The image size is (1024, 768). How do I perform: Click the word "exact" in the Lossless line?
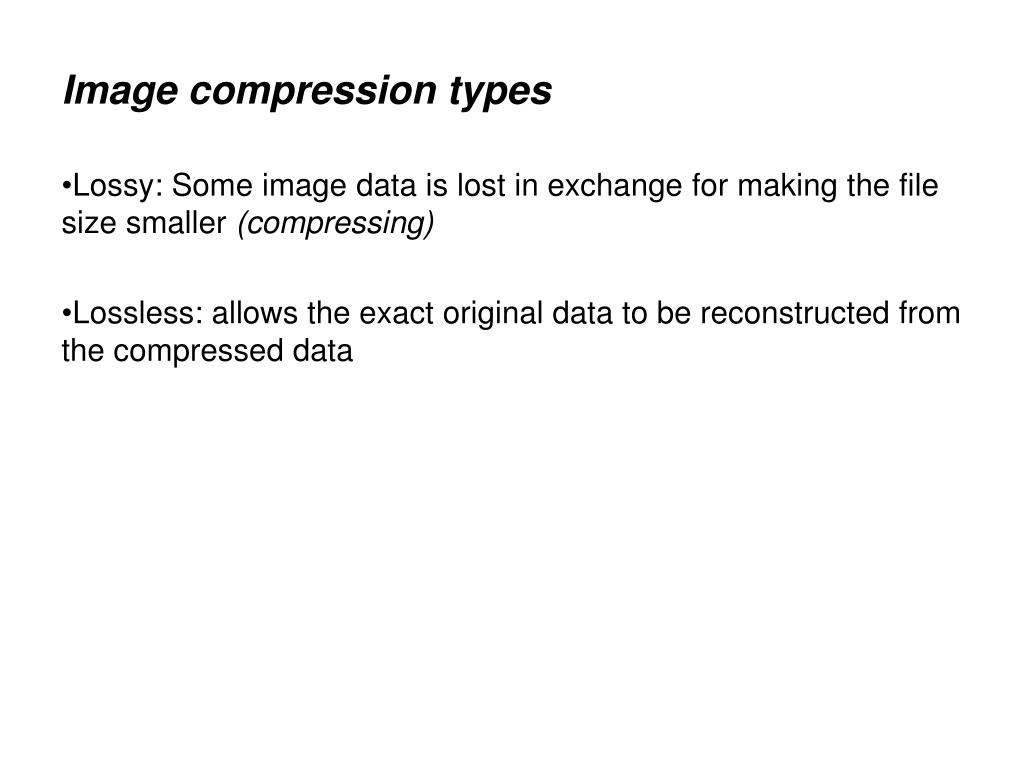[396, 313]
